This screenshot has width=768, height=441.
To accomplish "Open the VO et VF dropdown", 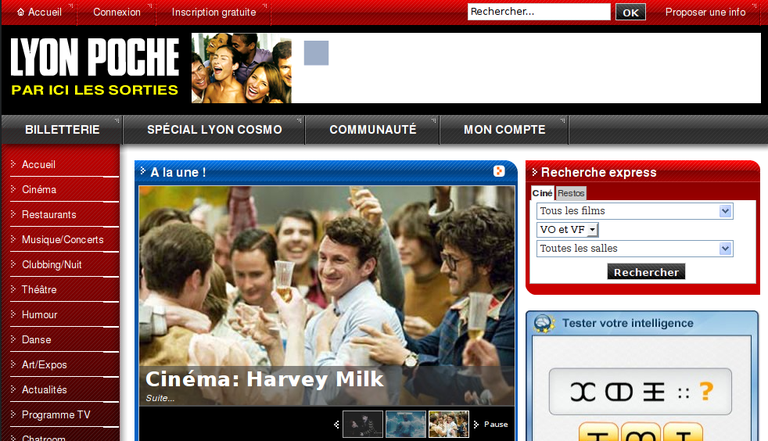I will coord(568,230).
